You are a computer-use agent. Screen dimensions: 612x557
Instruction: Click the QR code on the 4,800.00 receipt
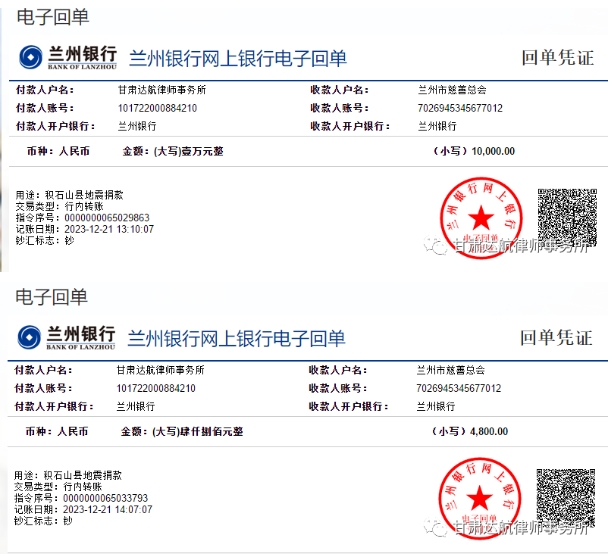[566, 498]
